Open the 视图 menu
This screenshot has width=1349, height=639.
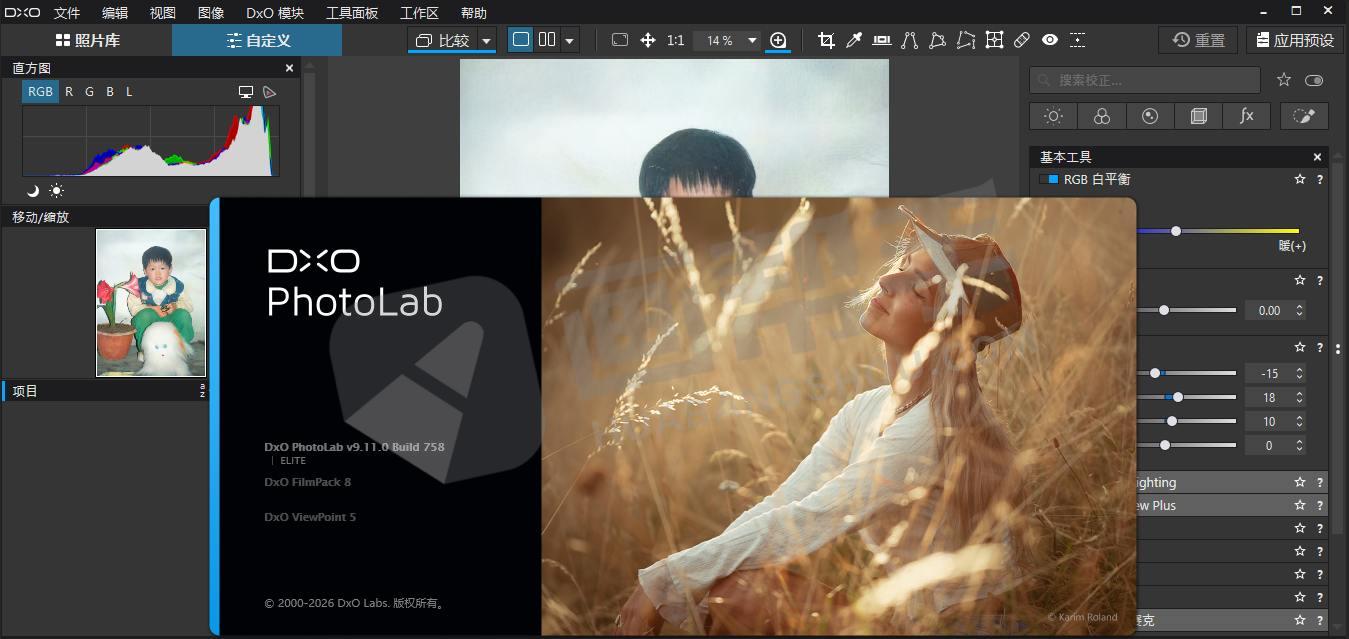pyautogui.click(x=162, y=13)
